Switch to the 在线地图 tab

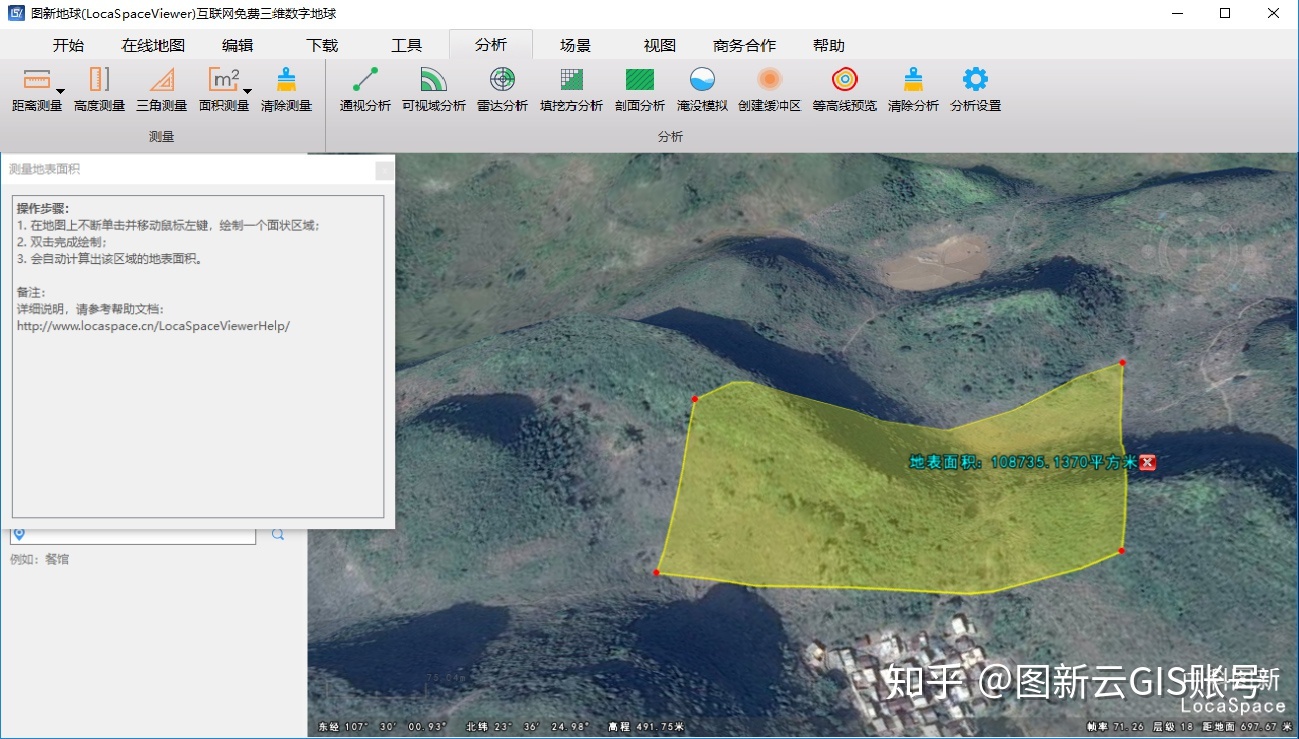pos(153,45)
